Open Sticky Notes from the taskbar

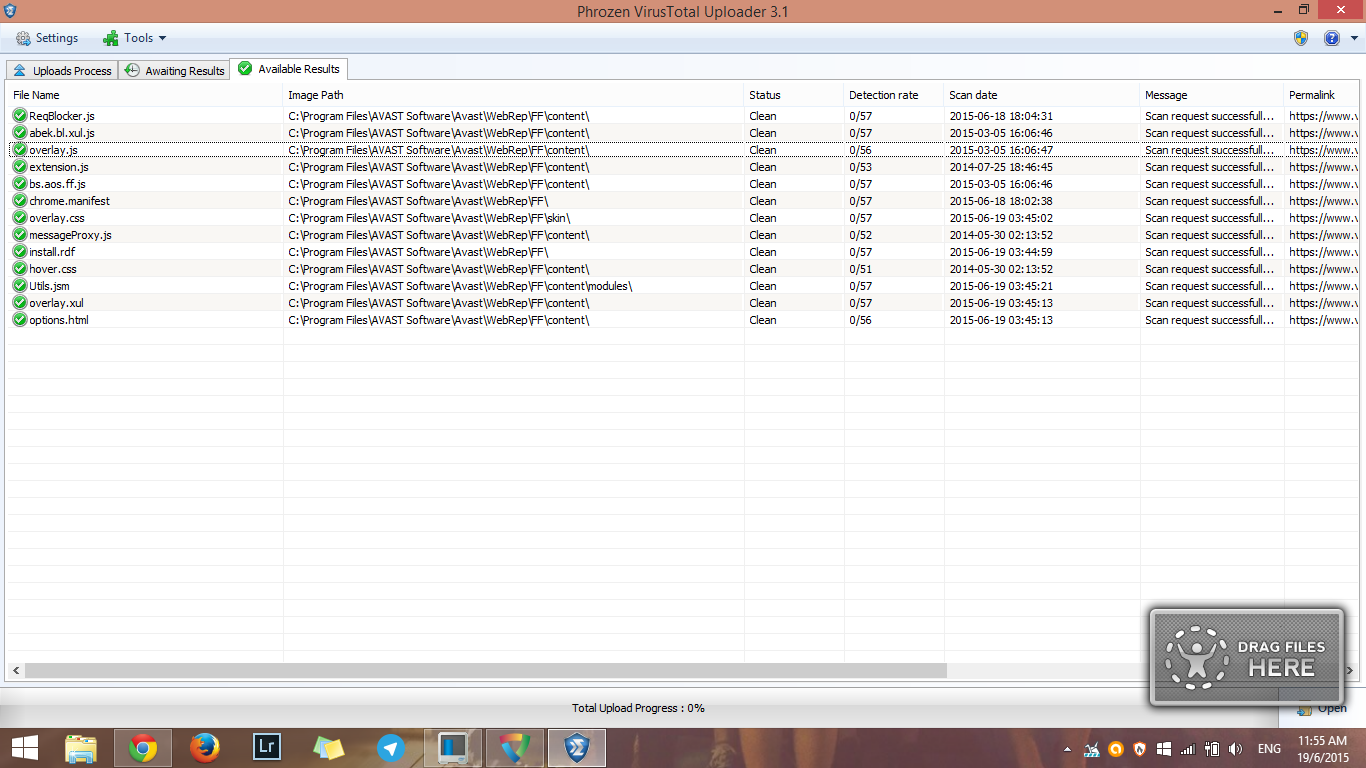coord(329,748)
